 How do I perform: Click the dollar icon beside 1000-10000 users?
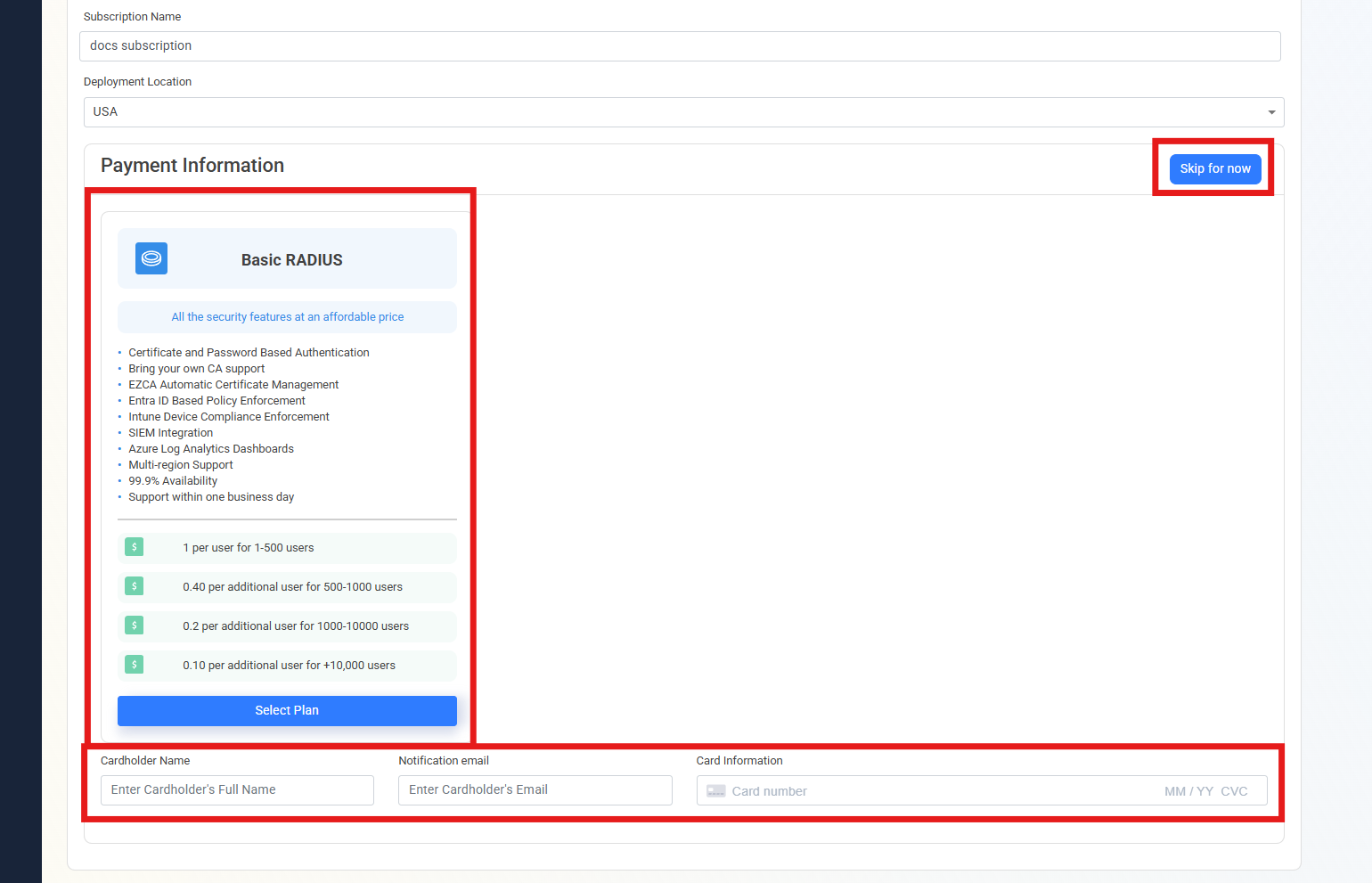135,625
